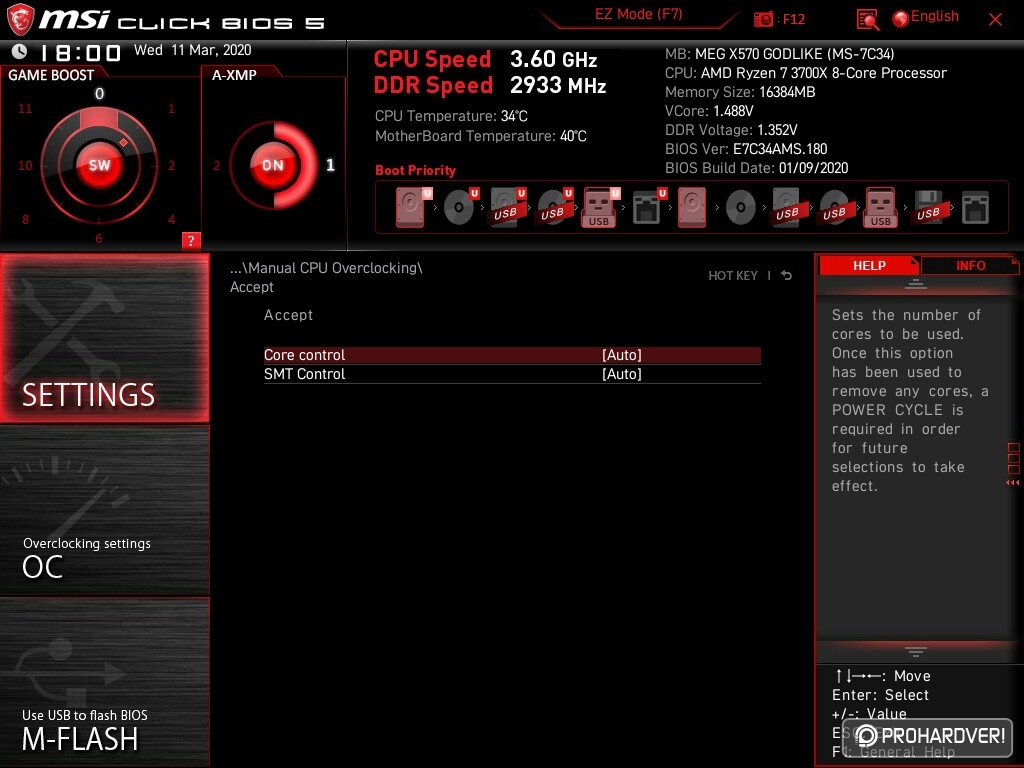Click the clock icon beside the time
This screenshot has height=768, width=1024.
tap(20, 51)
